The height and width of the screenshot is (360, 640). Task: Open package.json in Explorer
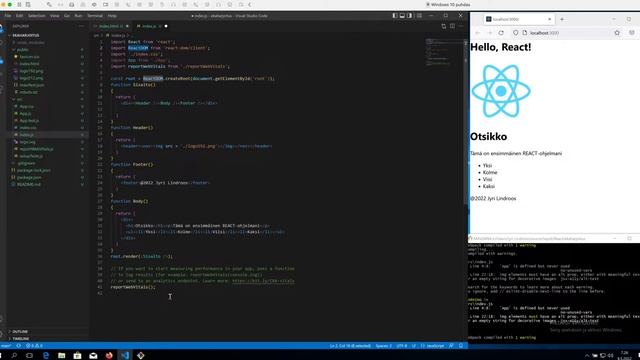29,178
